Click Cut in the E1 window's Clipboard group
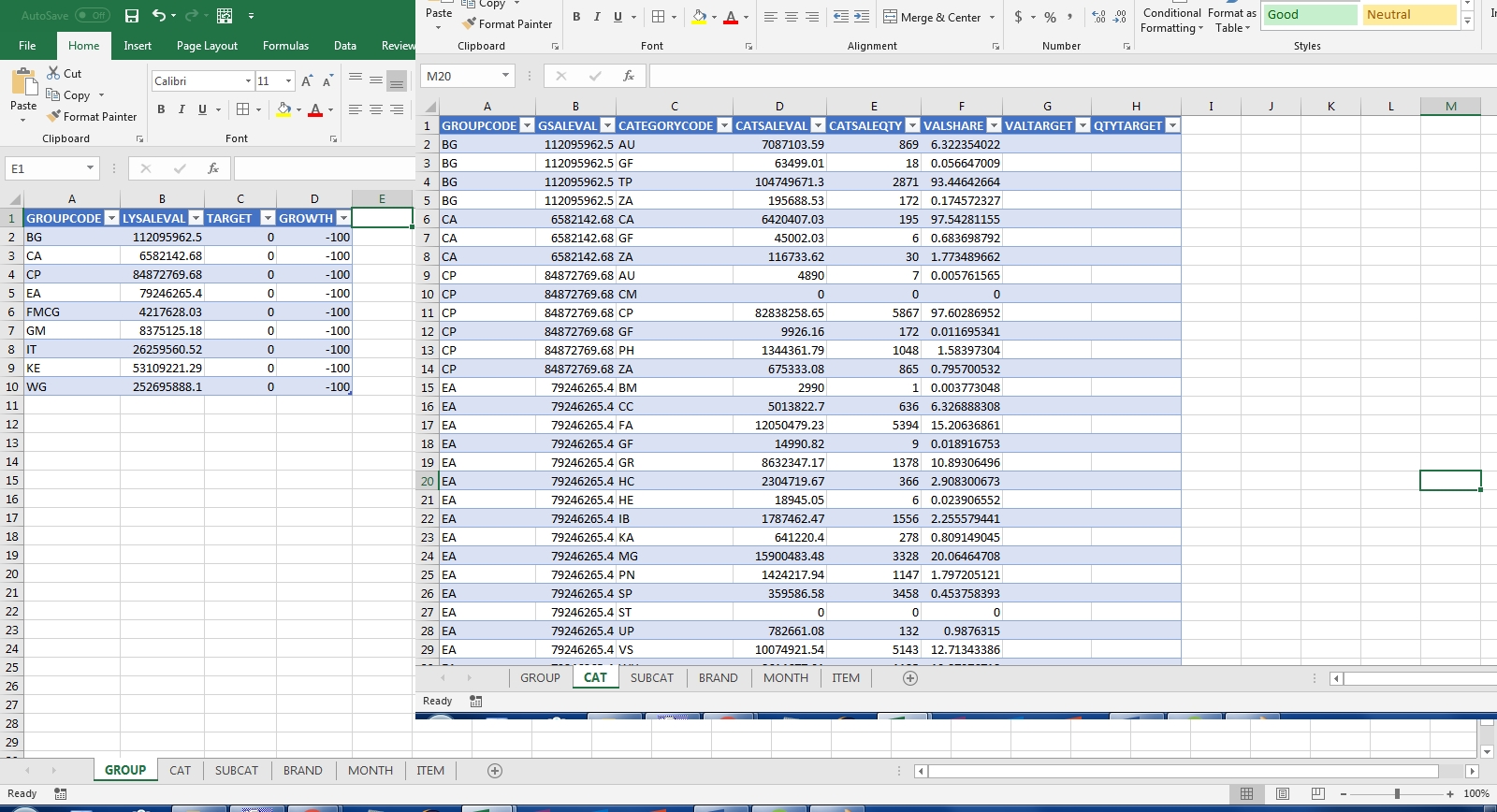Viewport: 1497px width, 812px height. click(x=65, y=73)
